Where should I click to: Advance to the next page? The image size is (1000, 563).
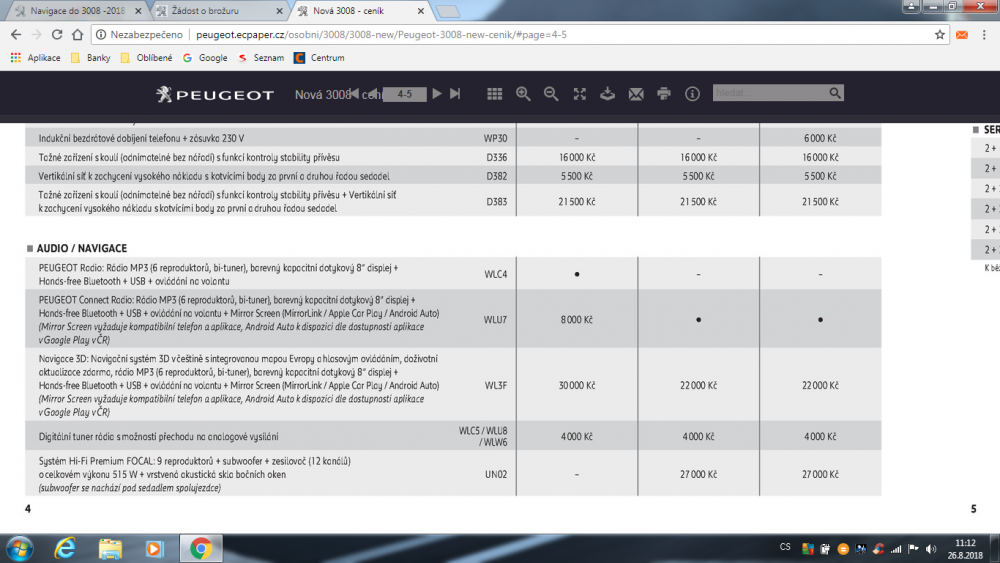pos(437,94)
